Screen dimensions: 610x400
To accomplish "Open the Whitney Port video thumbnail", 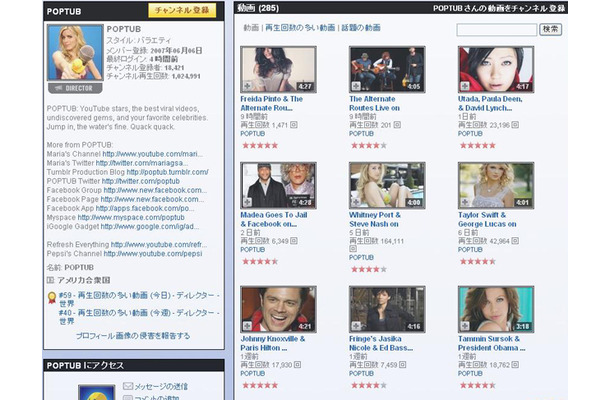I will click(387, 185).
